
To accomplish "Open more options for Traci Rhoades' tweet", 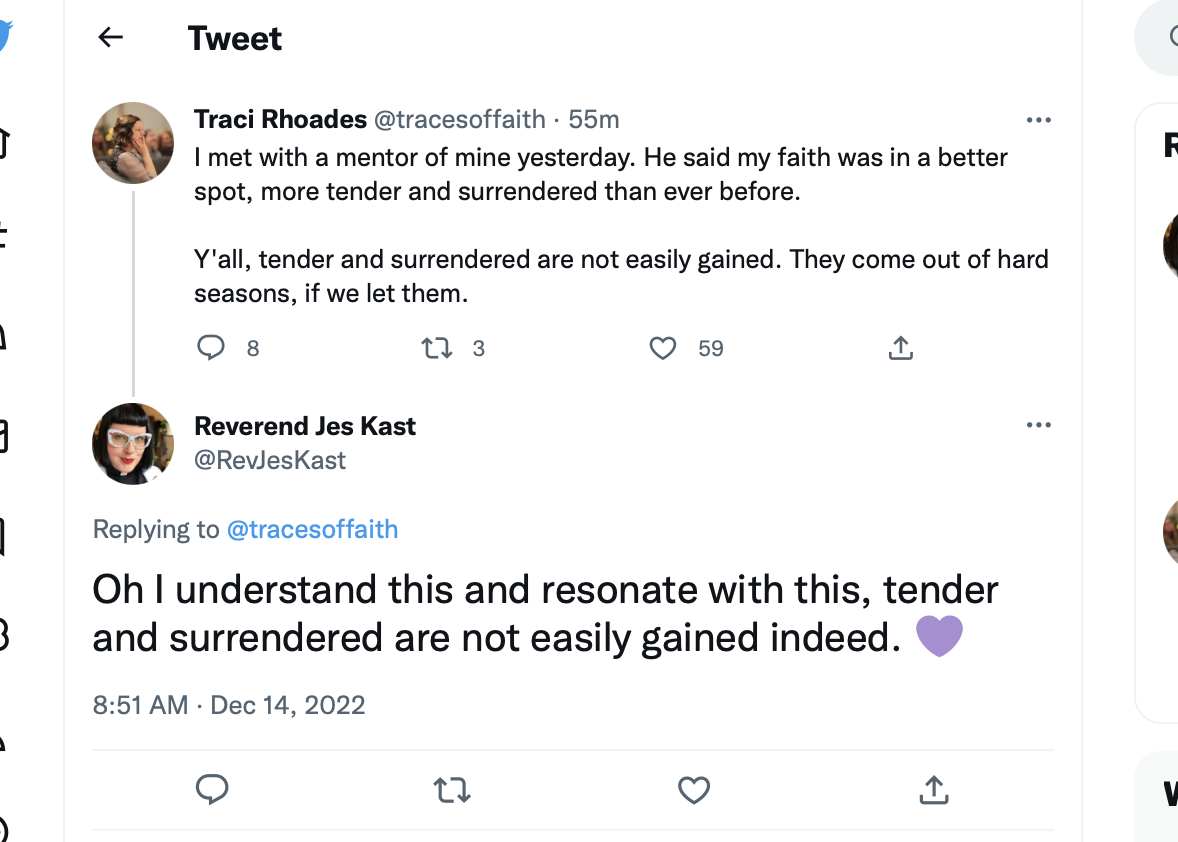I will pos(1039,121).
